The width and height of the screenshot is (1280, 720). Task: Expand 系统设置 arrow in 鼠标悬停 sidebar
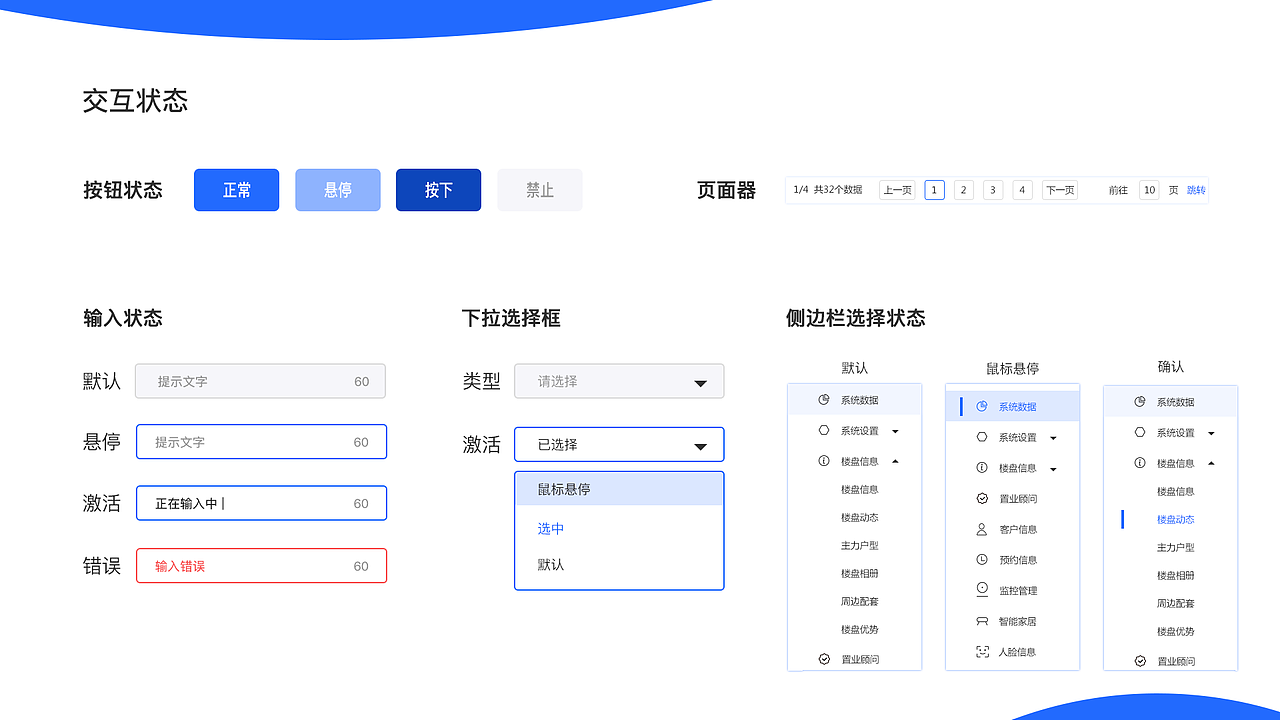click(1053, 438)
